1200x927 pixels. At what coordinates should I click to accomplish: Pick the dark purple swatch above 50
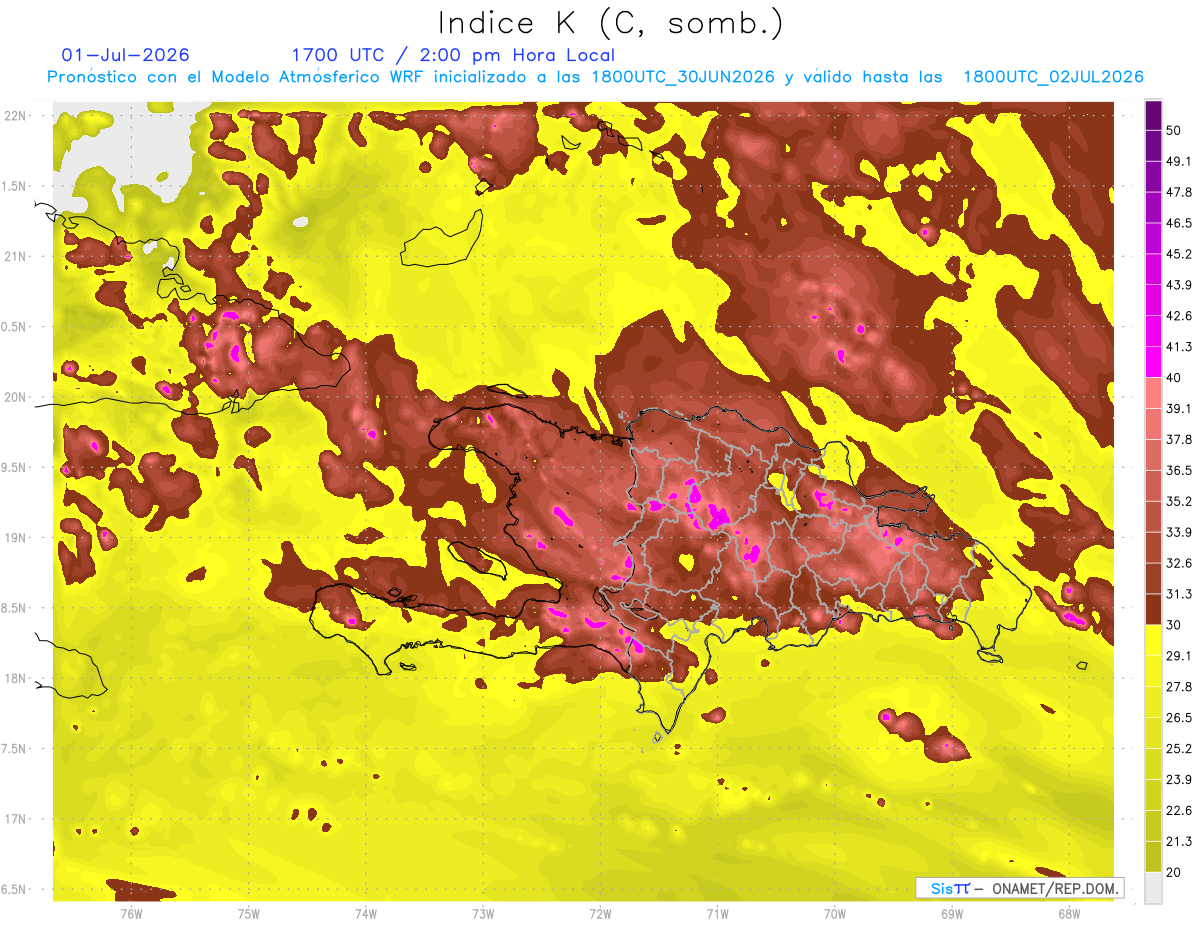pos(1153,115)
